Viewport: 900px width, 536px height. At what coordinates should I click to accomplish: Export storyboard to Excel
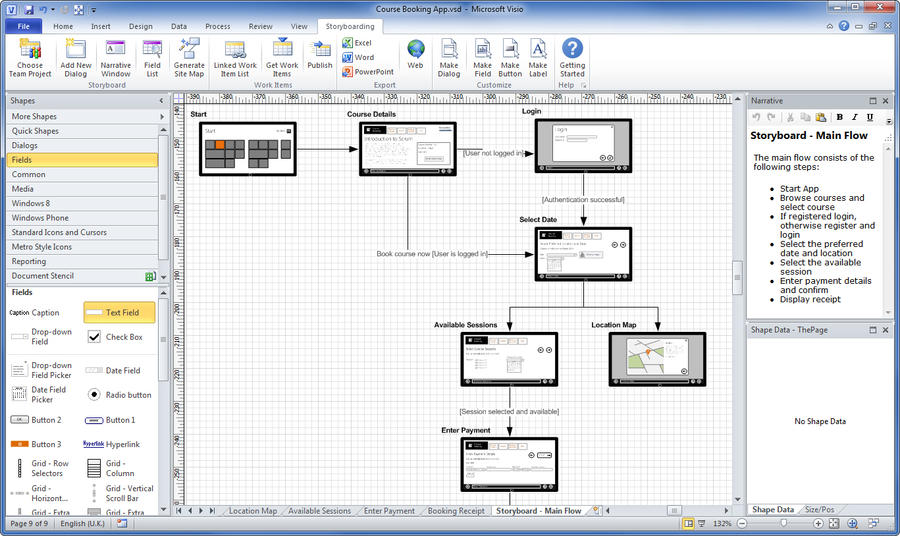click(x=357, y=43)
